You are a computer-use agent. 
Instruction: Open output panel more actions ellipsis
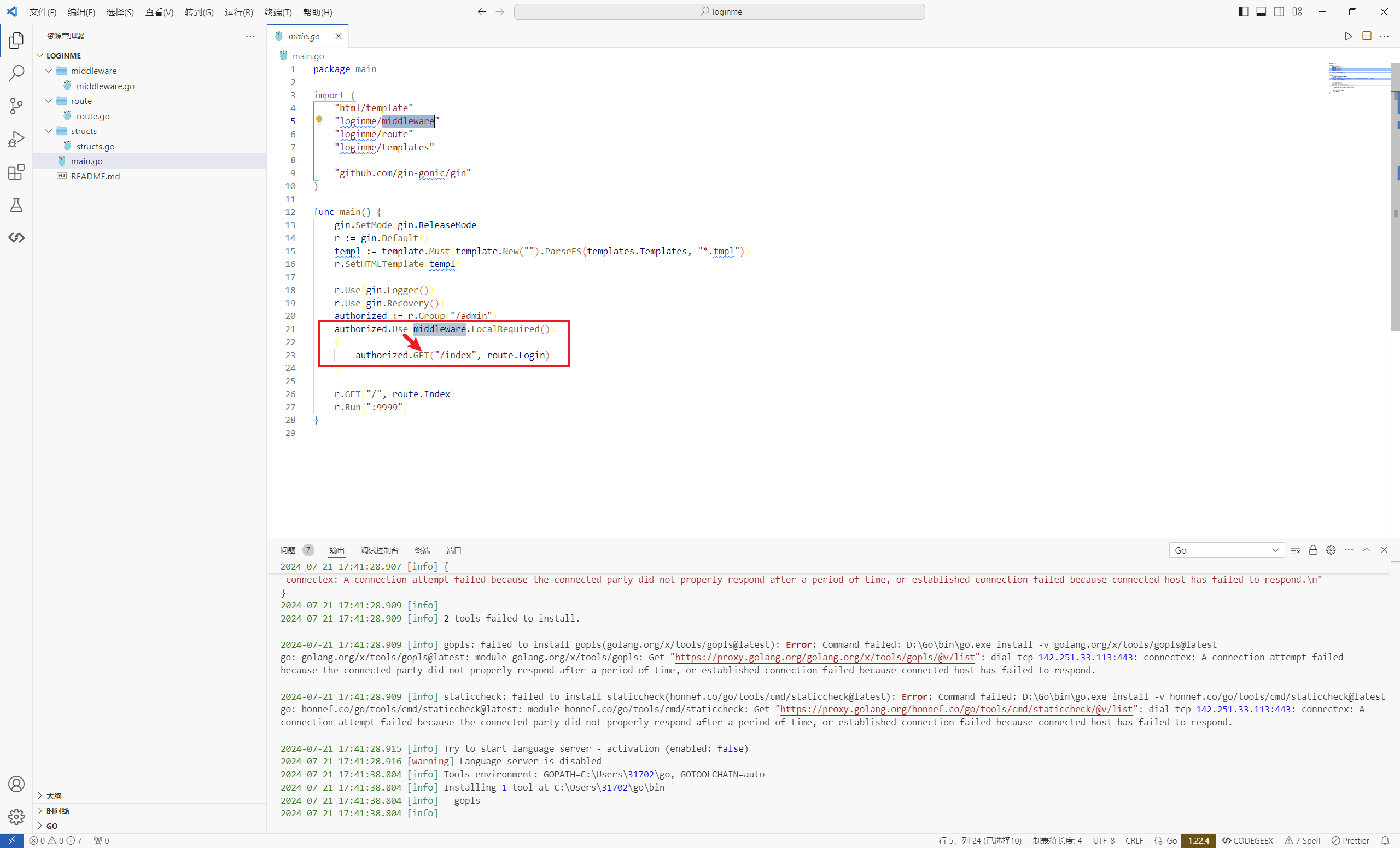tap(1348, 550)
